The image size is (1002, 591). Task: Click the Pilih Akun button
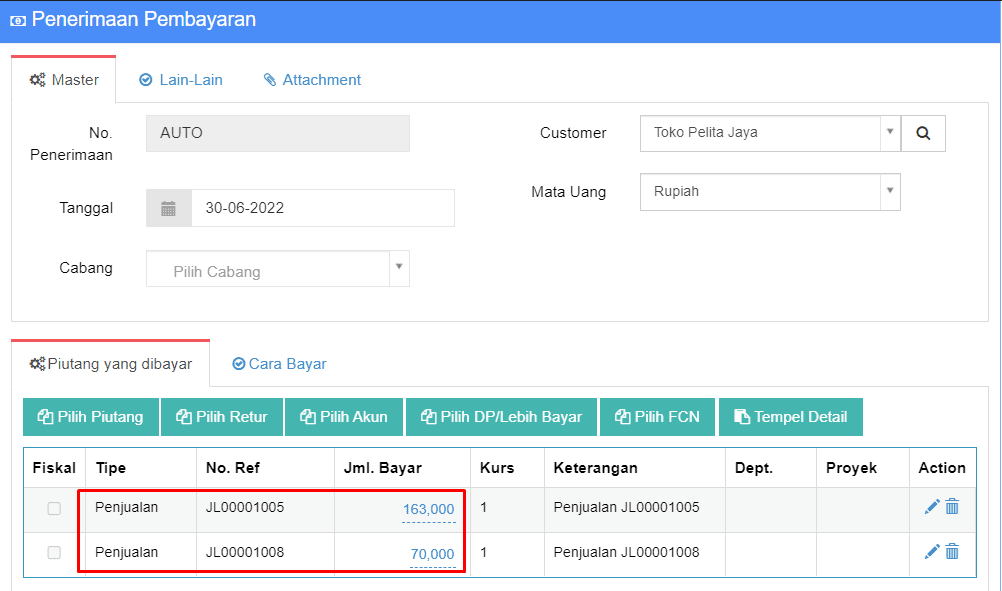click(x=344, y=417)
